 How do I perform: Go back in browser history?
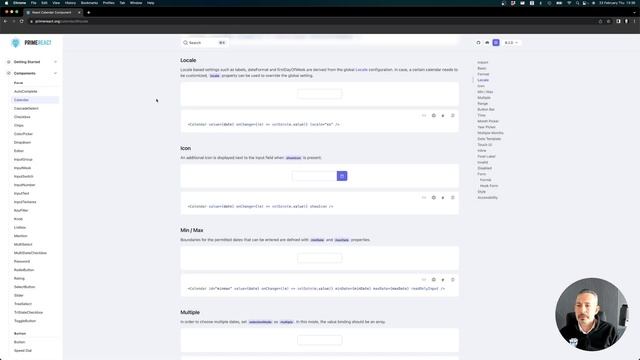click(6, 21)
